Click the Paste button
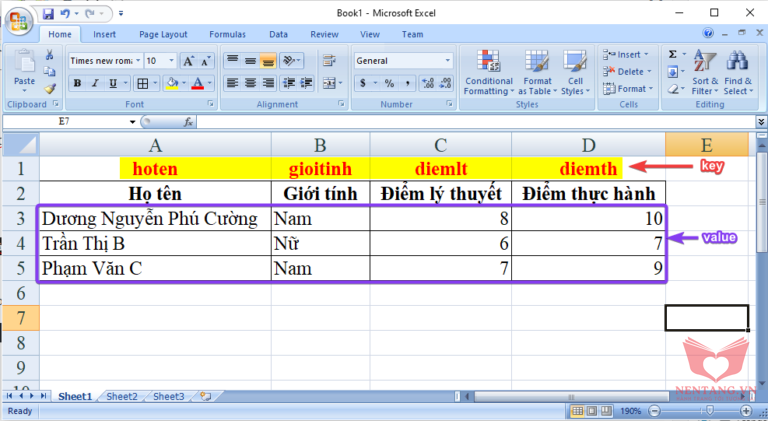768x421 pixels. click(24, 72)
